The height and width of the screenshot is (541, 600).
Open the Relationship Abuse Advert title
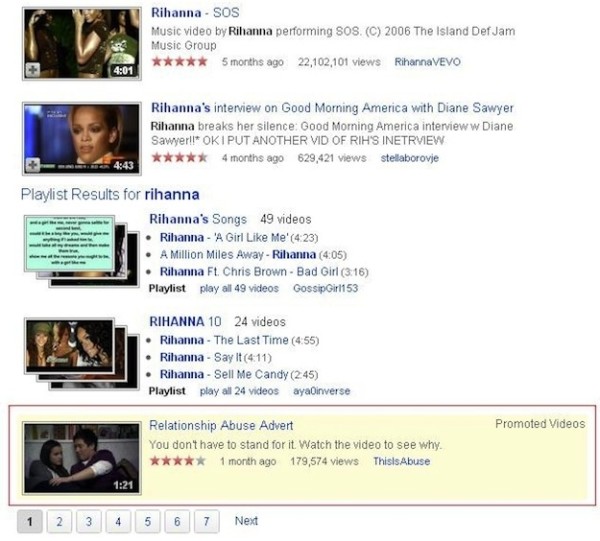point(221,425)
